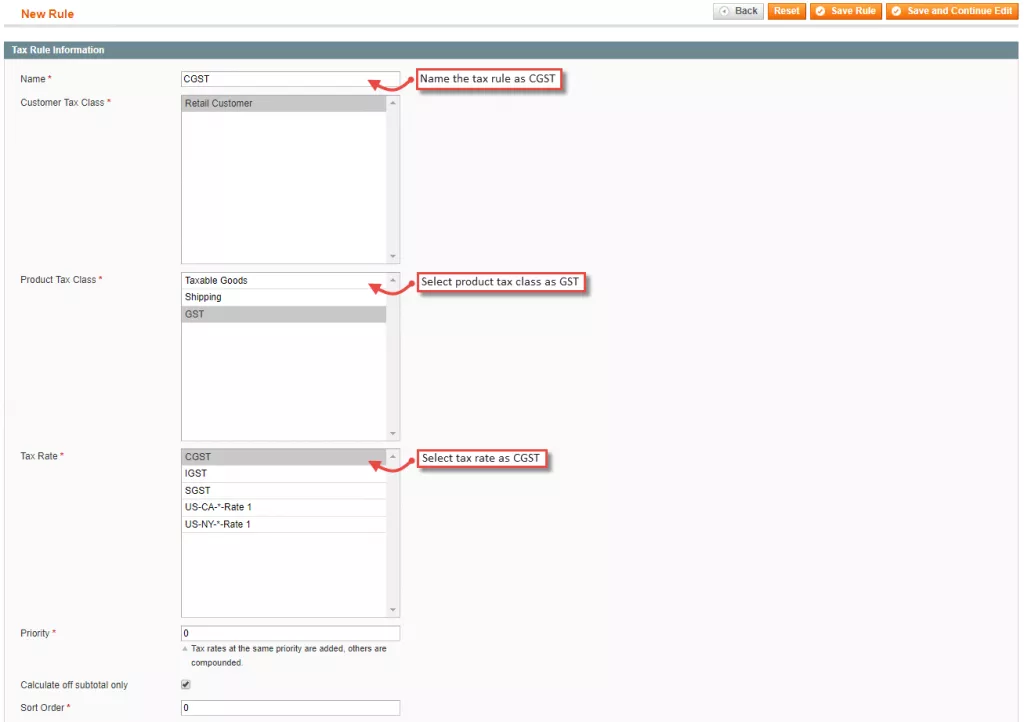This screenshot has width=1024, height=722.
Task: Select US-NY-*-Rate 1 tax rate
Action: point(283,524)
